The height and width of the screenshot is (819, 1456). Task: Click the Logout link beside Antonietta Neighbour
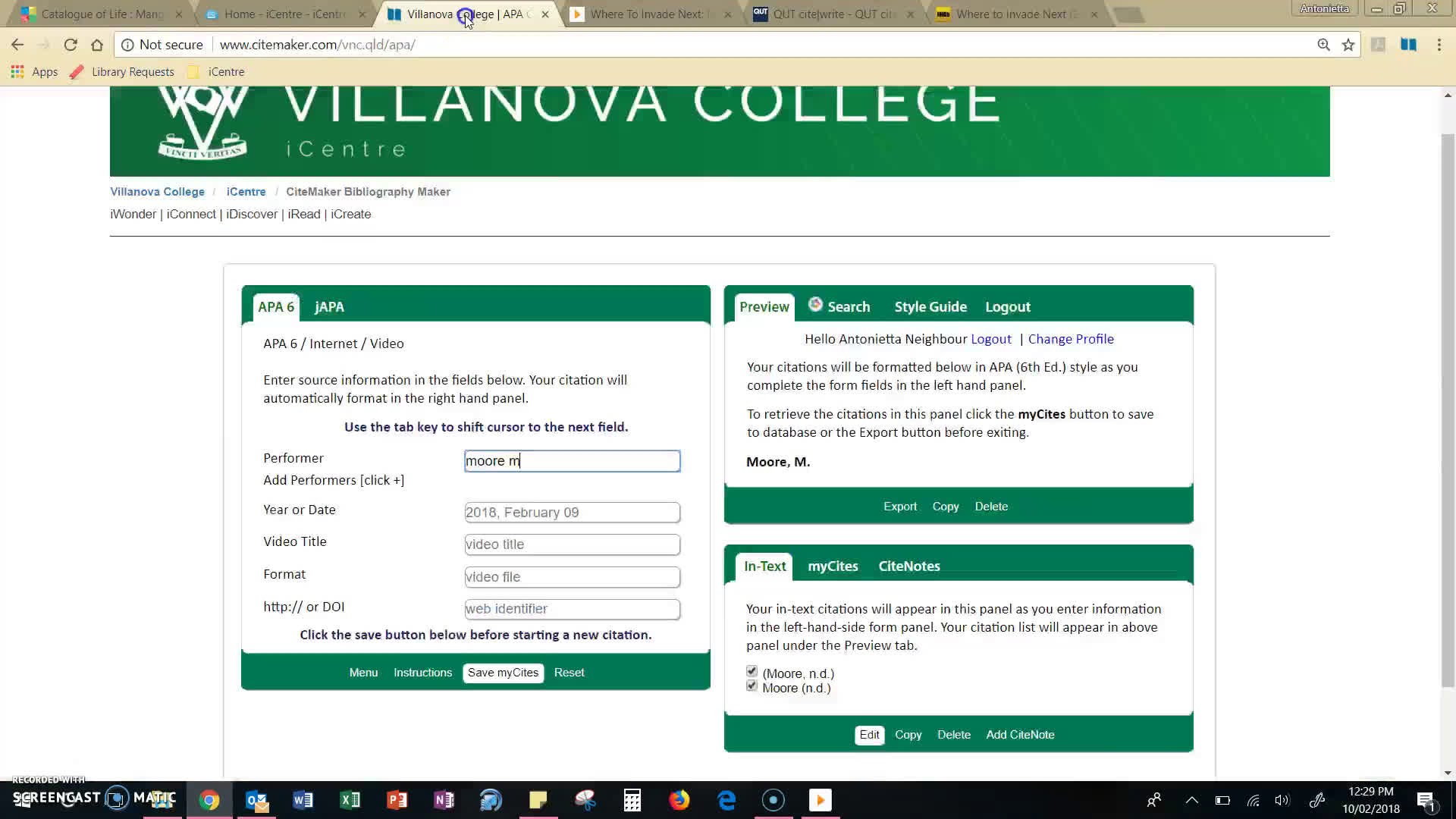991,339
